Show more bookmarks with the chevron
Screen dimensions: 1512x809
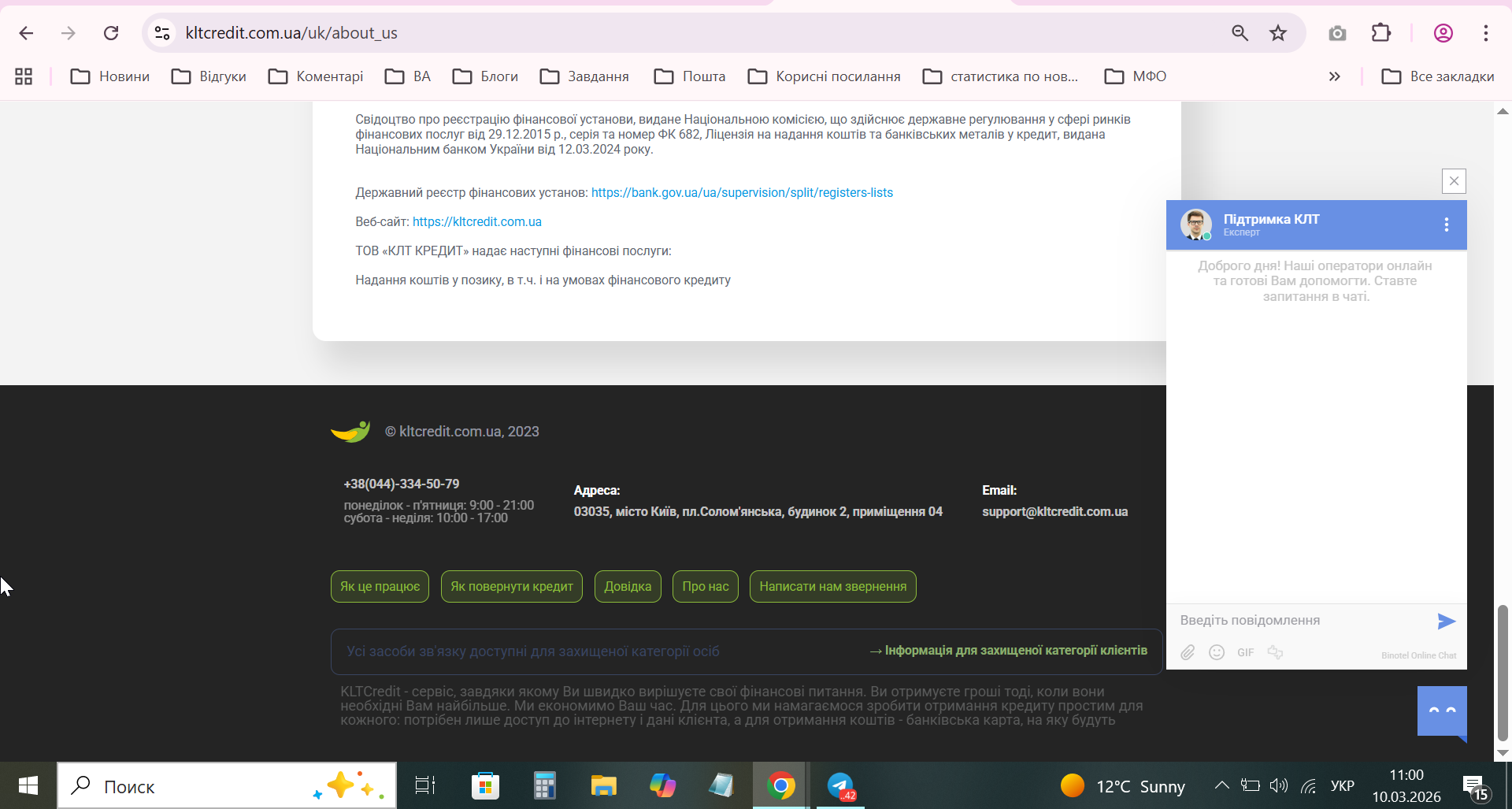click(1334, 76)
